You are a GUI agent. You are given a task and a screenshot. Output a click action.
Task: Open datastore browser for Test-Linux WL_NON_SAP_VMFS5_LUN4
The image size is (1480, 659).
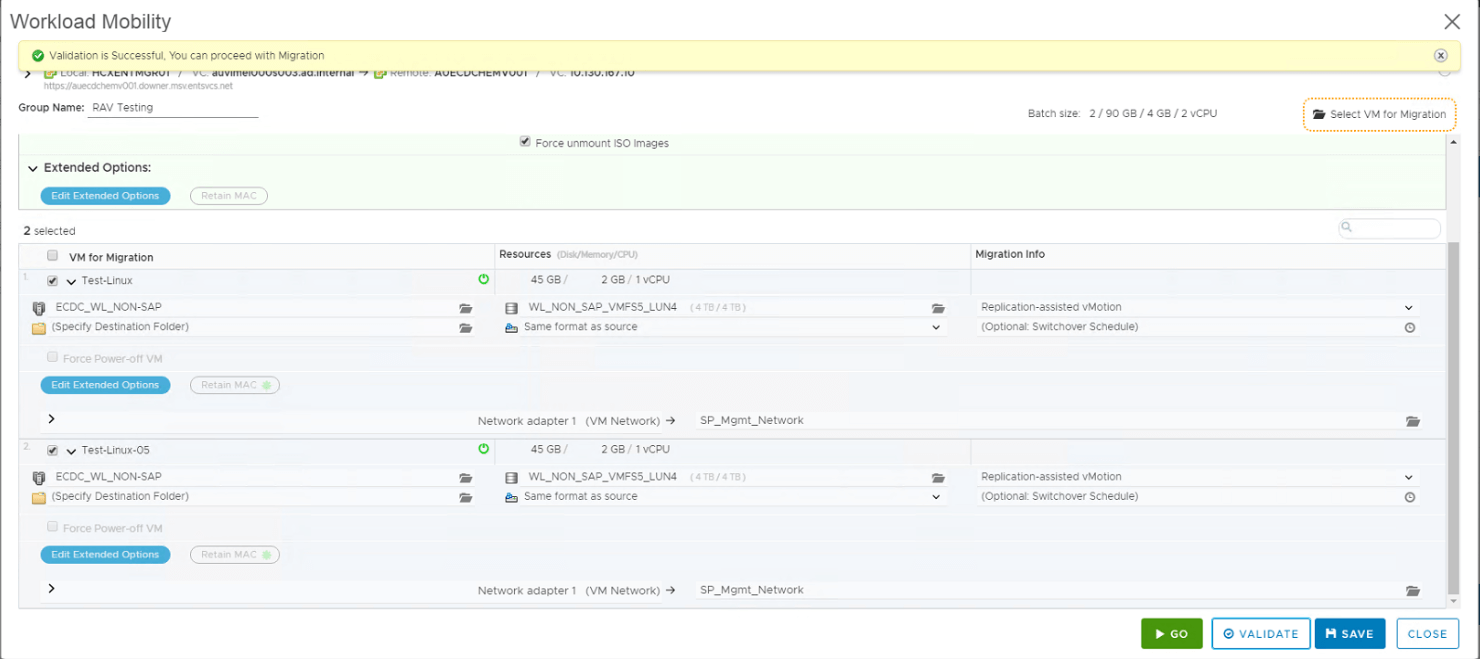point(938,309)
